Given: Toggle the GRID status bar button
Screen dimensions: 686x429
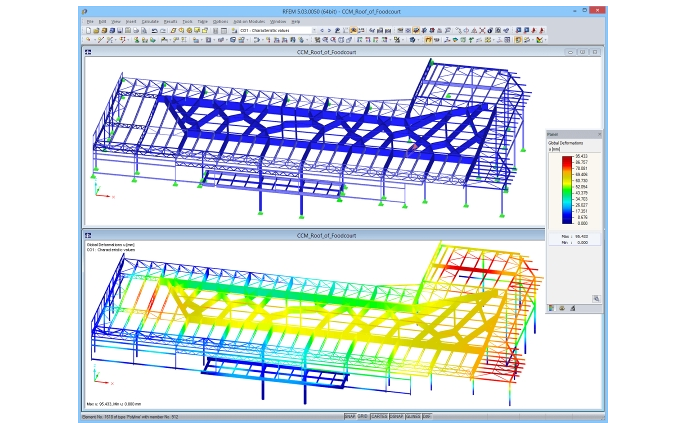Looking at the screenshot, I should [363, 417].
